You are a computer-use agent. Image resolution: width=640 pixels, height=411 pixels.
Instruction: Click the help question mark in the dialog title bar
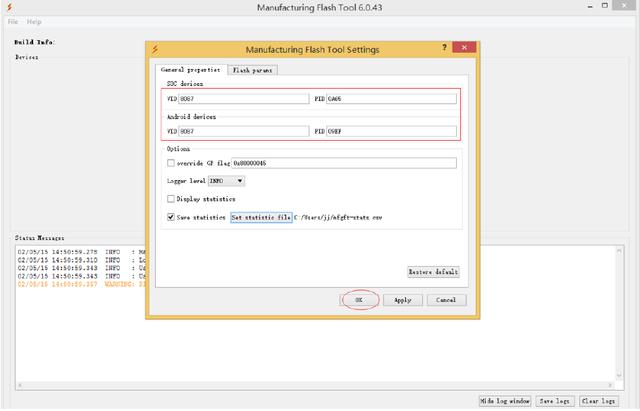[x=444, y=48]
